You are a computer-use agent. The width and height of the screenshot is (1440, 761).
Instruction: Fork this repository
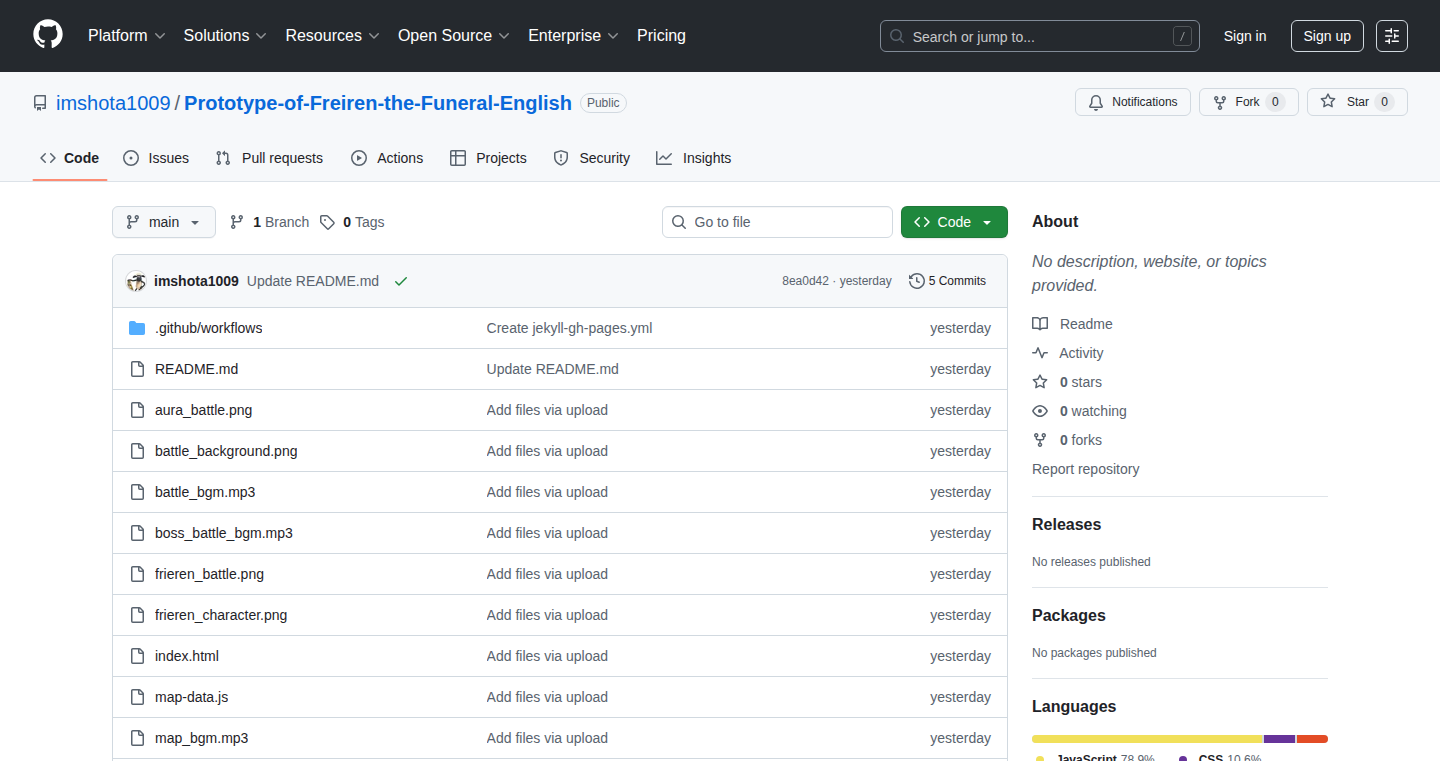pos(1249,102)
